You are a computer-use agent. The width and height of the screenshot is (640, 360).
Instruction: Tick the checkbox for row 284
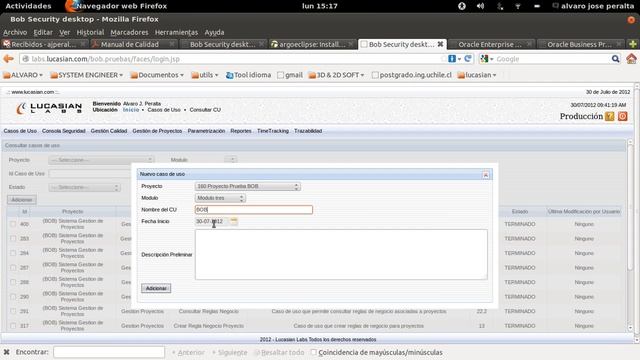(13, 253)
